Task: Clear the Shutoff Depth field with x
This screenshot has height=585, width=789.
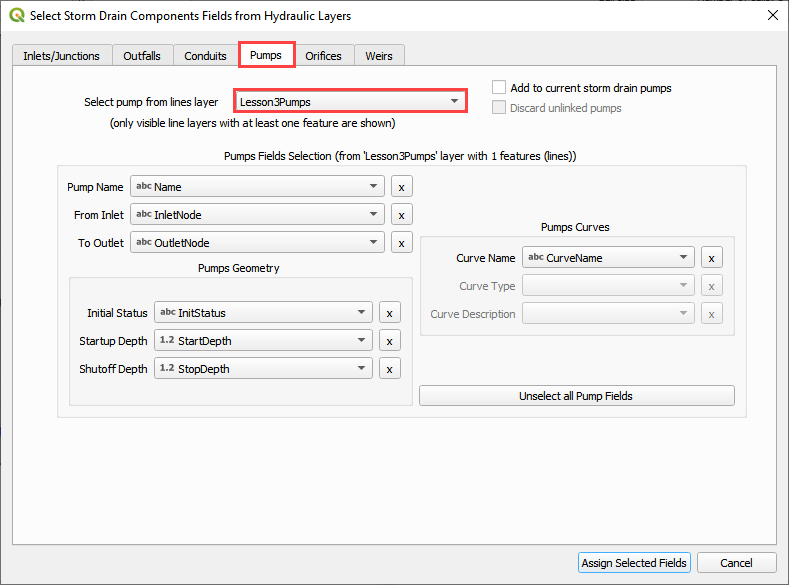Action: 389,369
